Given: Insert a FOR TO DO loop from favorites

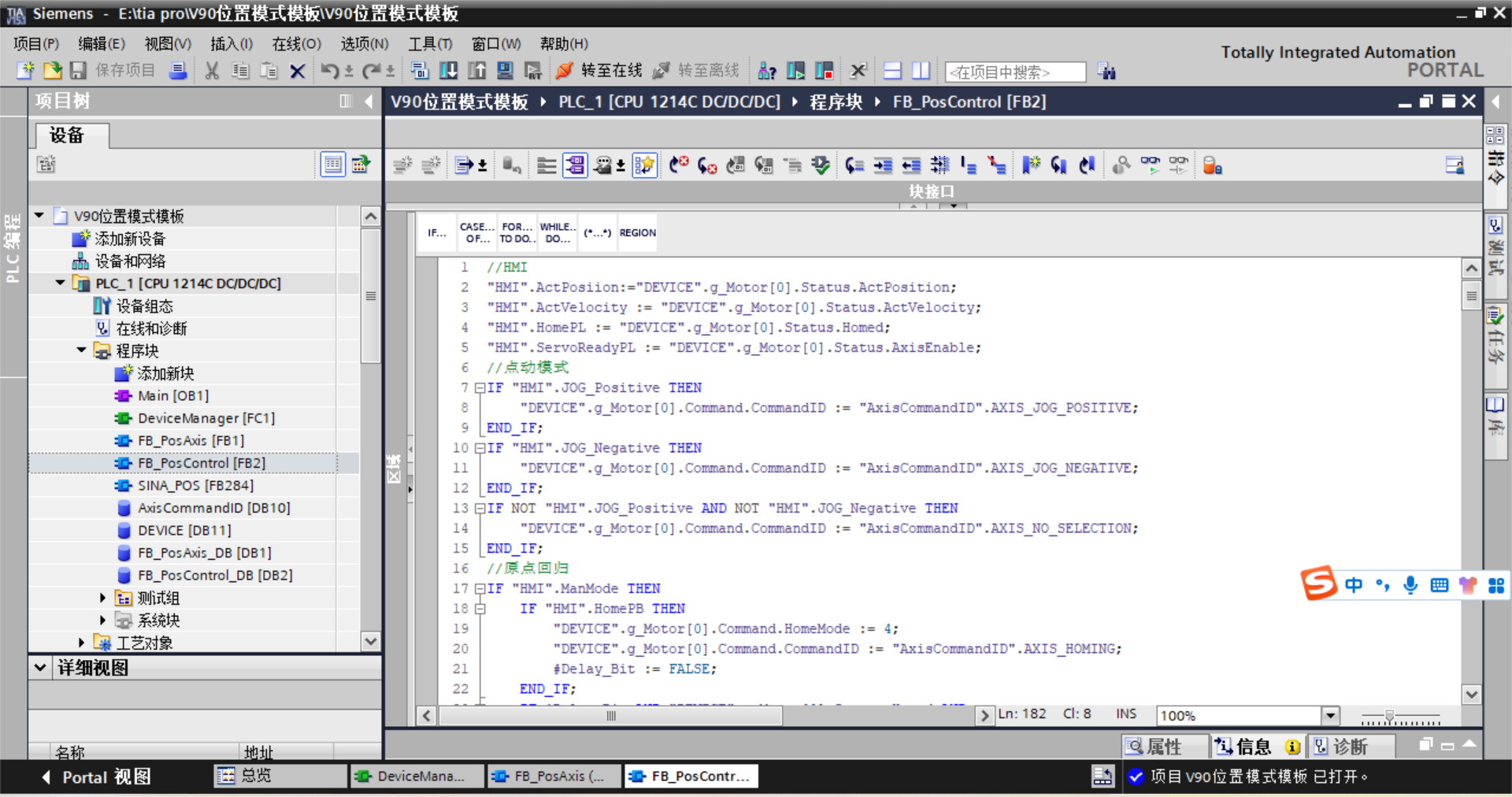Looking at the screenshot, I should tap(517, 233).
